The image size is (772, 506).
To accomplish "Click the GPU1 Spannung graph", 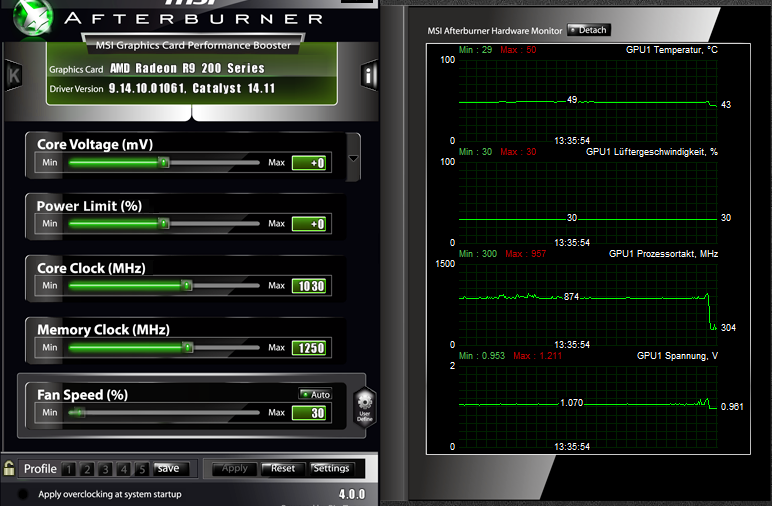I will [x=588, y=406].
